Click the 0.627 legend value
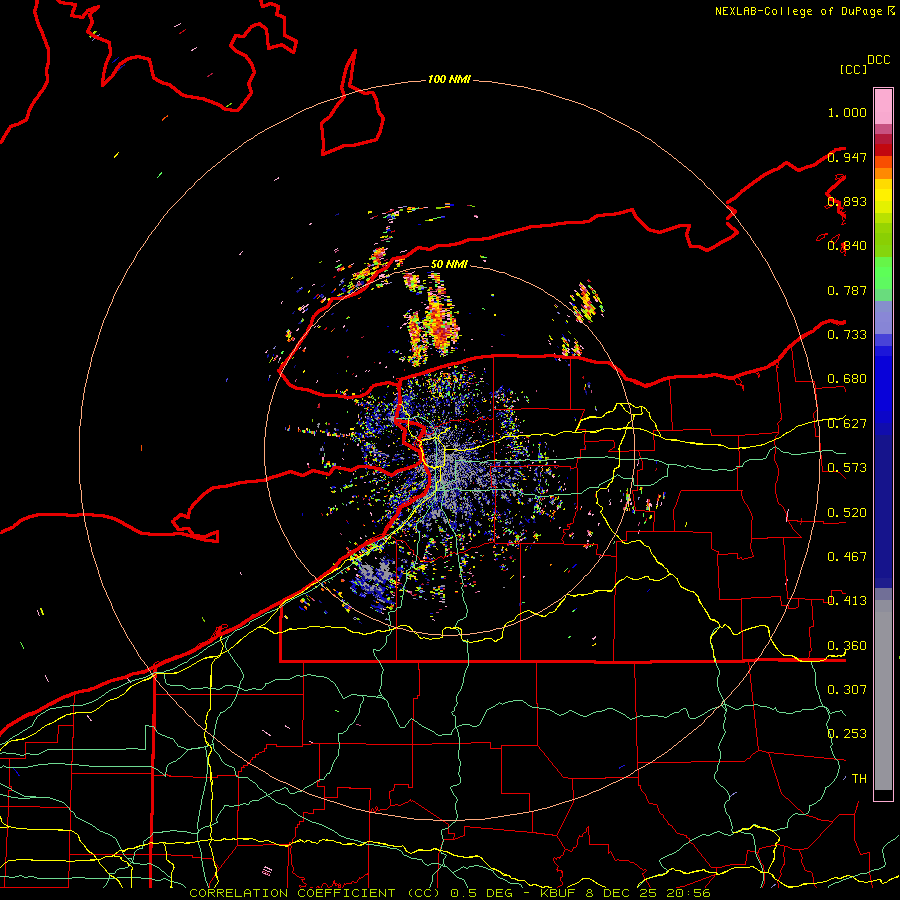 click(847, 424)
